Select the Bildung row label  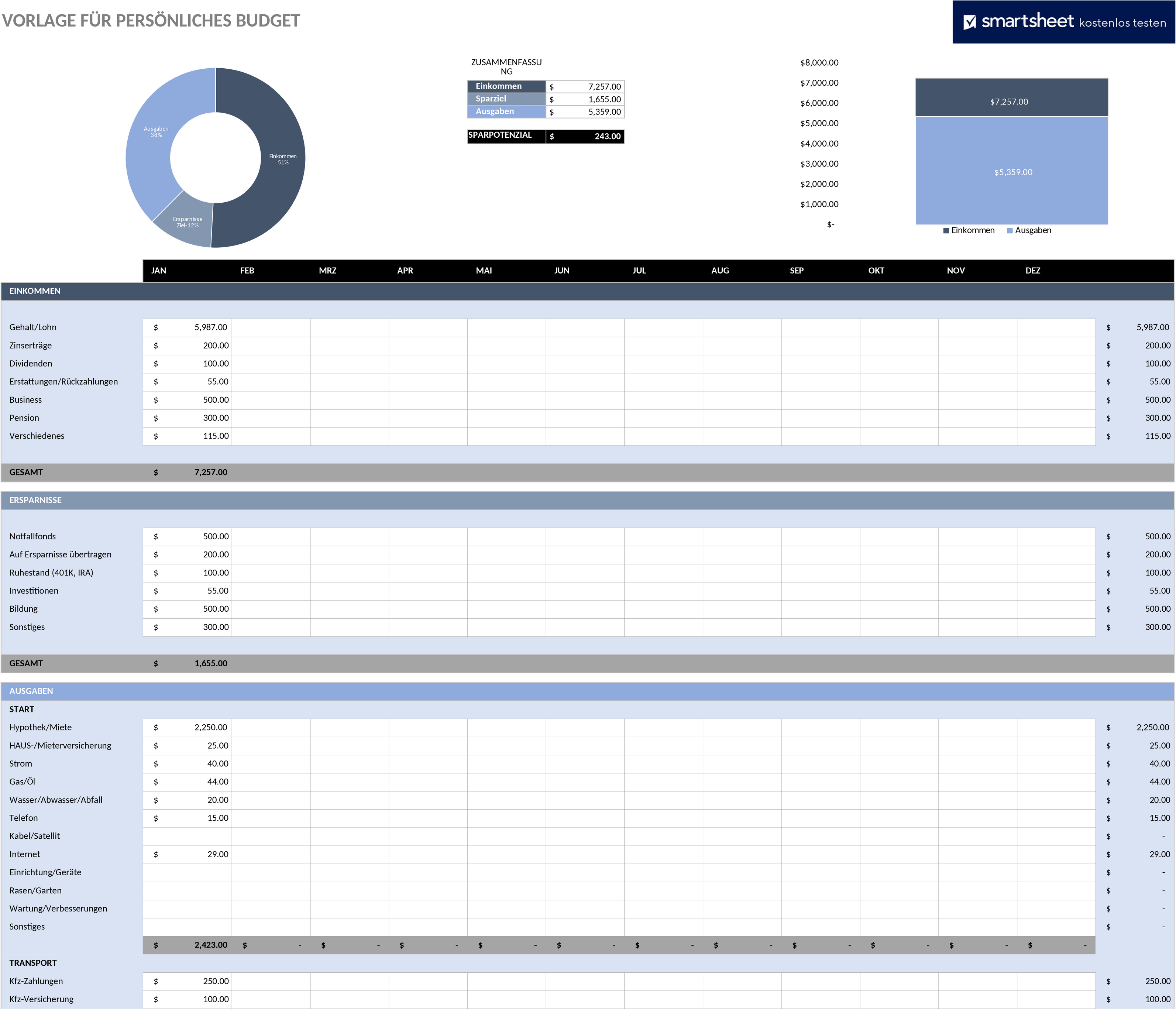(23, 609)
